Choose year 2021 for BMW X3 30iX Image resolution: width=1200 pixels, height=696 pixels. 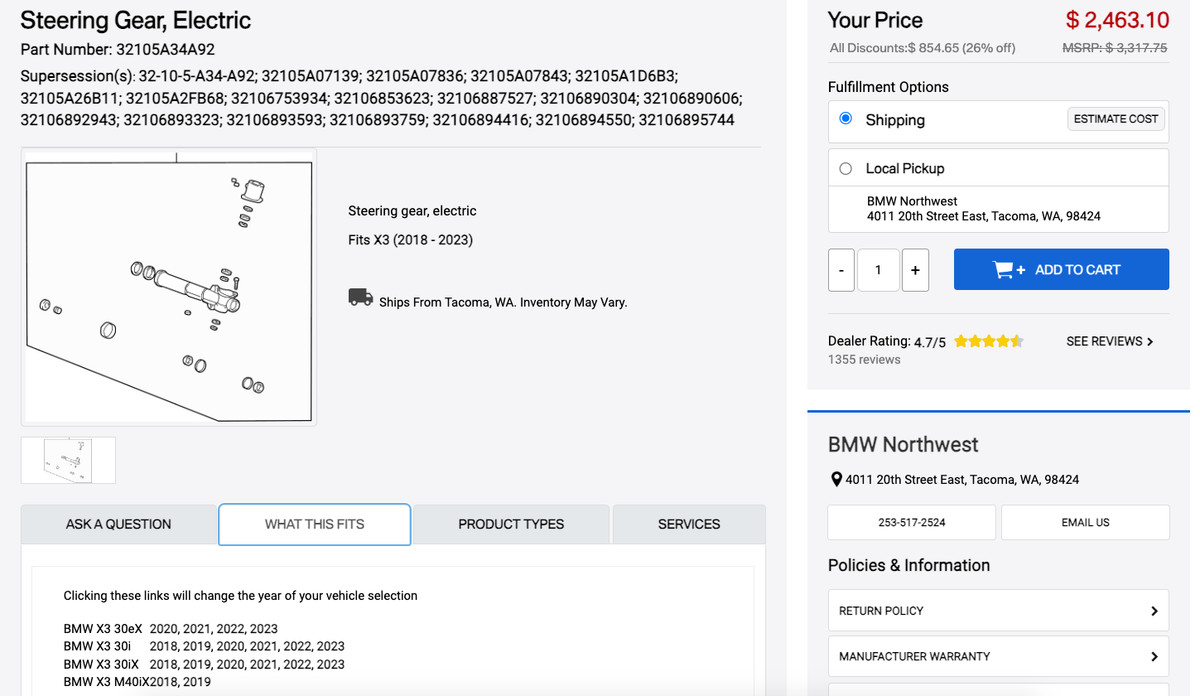264,664
